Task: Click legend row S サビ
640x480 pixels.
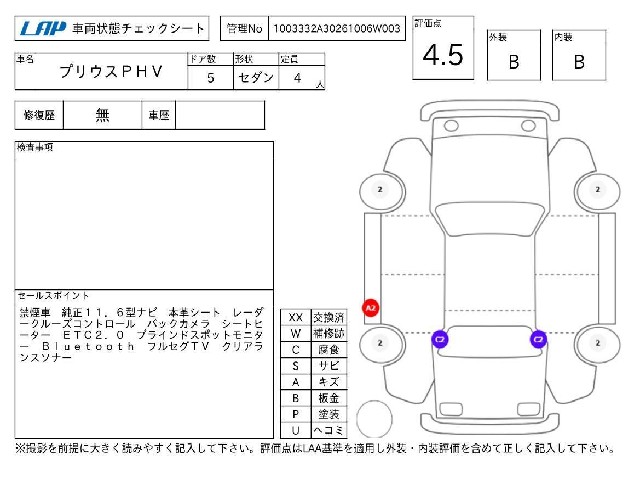Action: (x=314, y=365)
